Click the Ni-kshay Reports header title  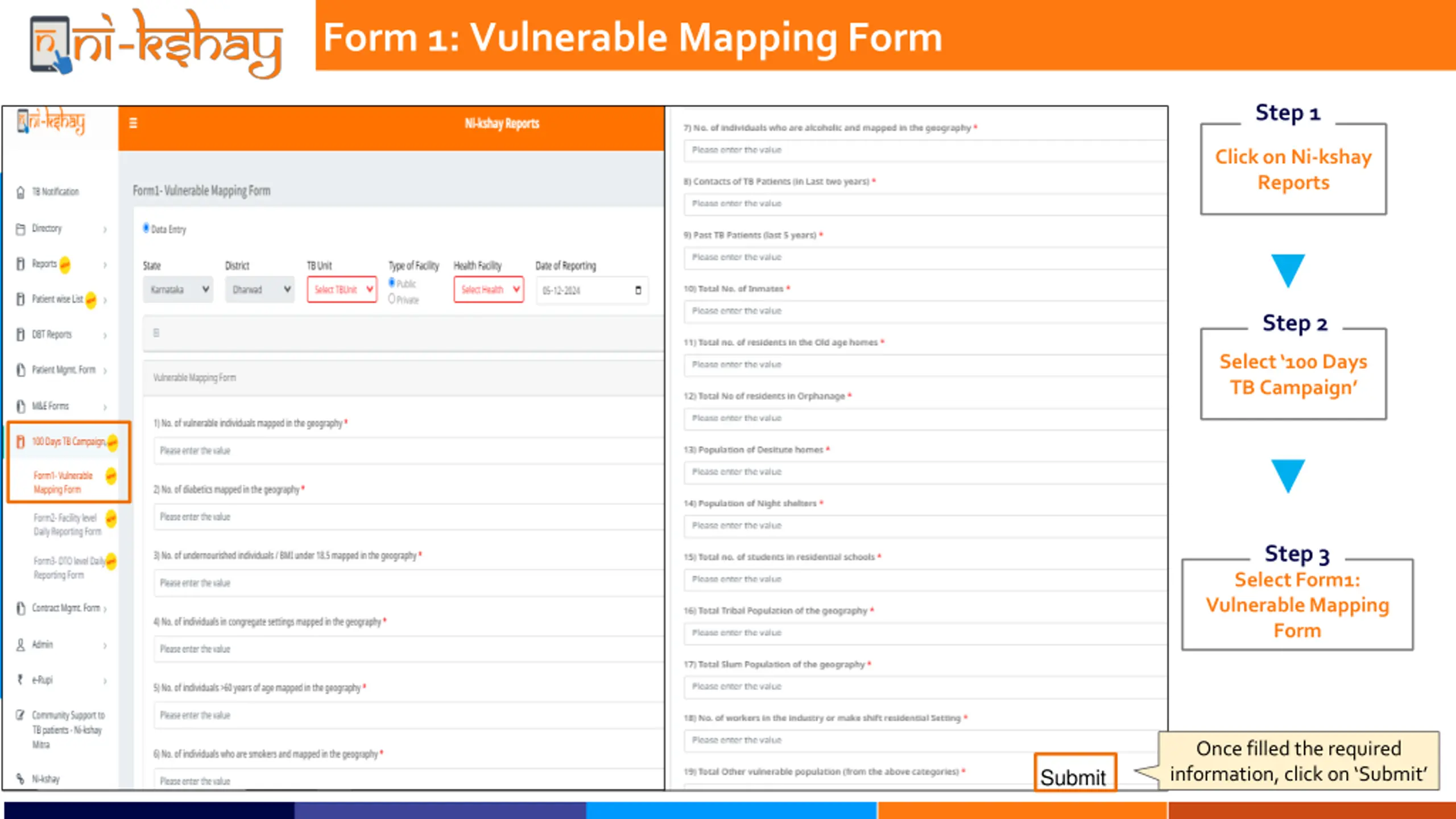coord(502,123)
